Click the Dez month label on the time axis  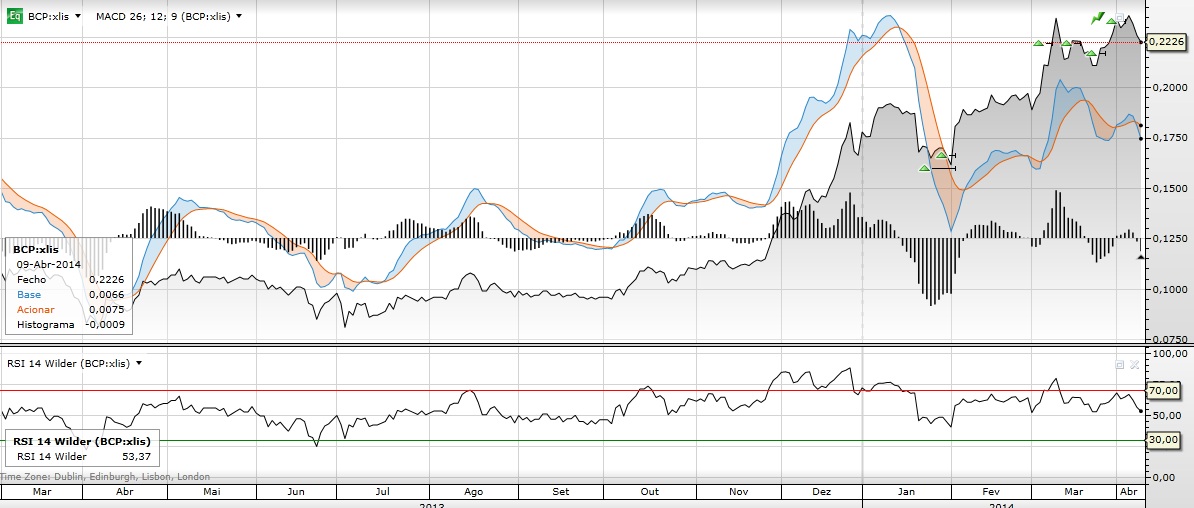[x=822, y=492]
